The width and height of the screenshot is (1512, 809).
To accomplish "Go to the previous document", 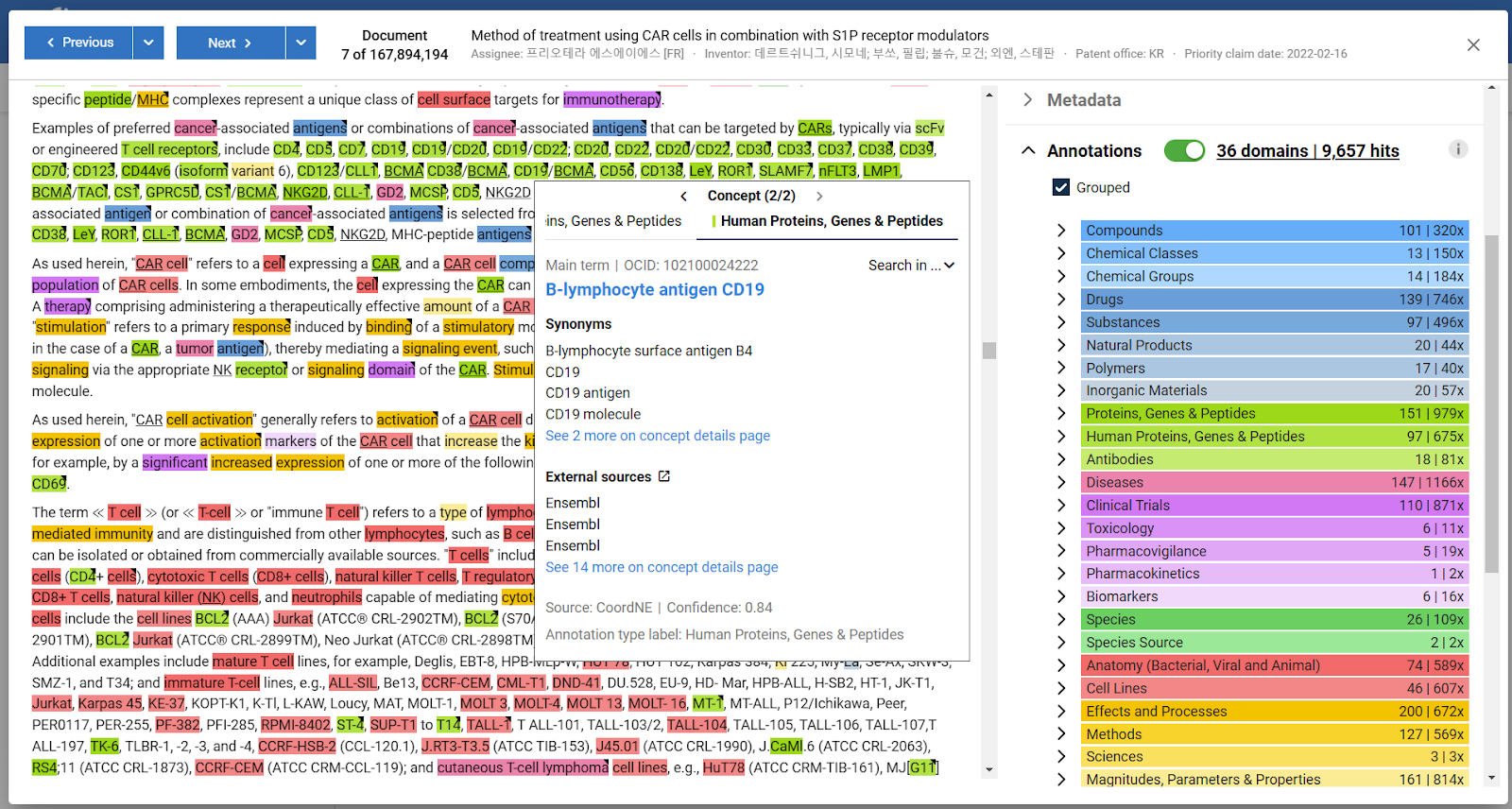I will click(x=78, y=43).
